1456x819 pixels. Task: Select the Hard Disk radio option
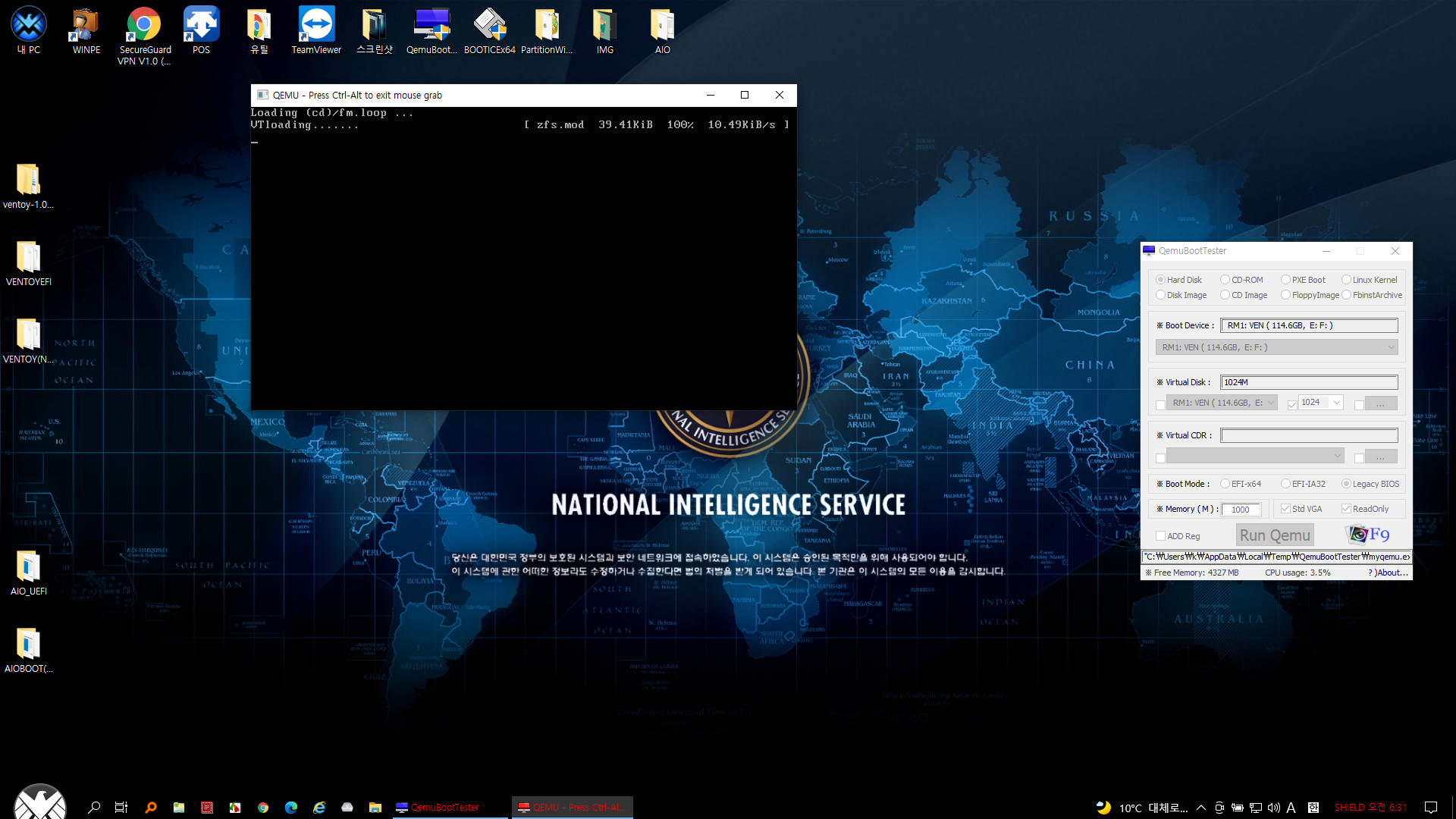1179,280
